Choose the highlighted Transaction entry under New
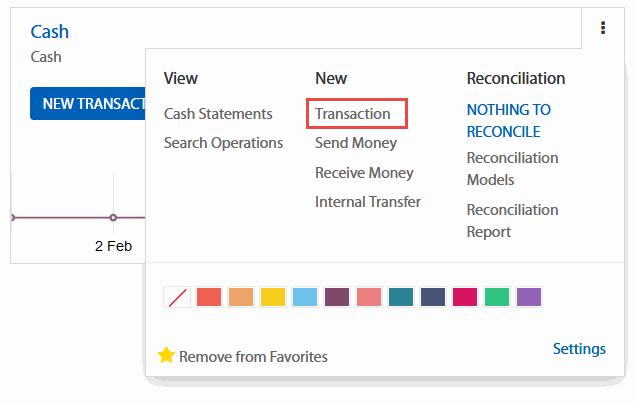Viewport: 635px width, 405px height. [x=353, y=114]
